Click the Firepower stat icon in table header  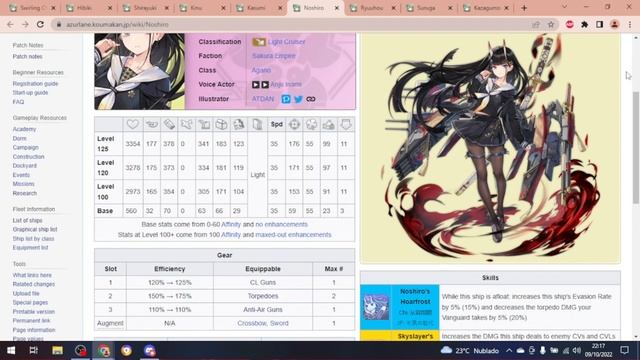pos(151,124)
